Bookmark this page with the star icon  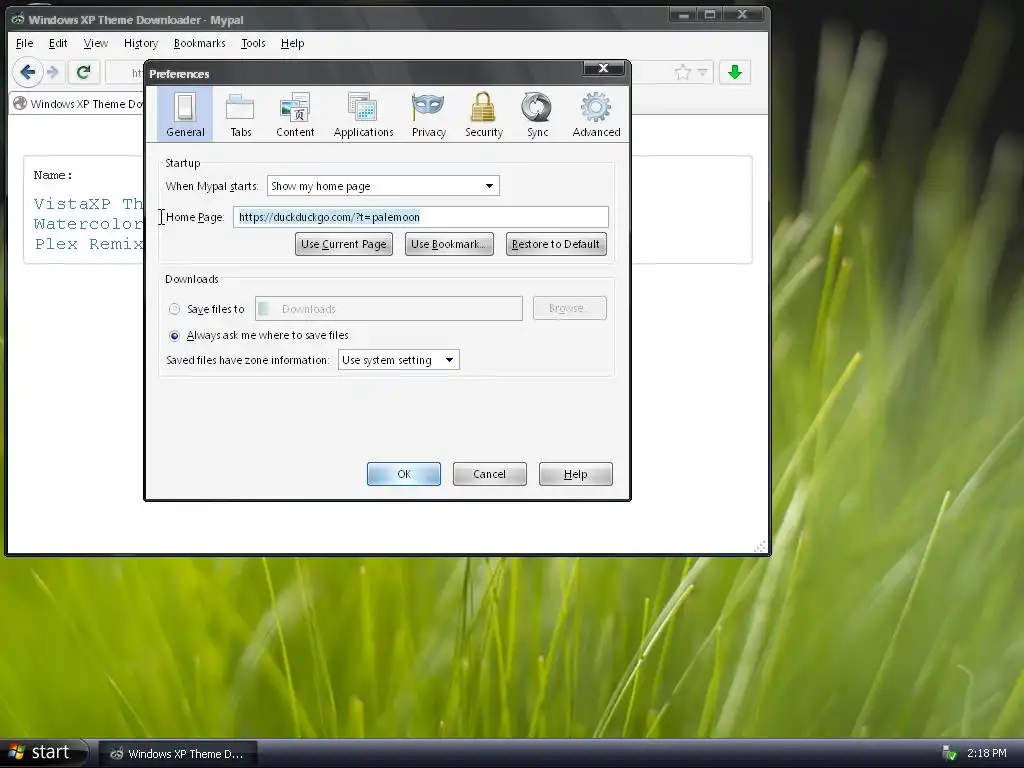pyautogui.click(x=682, y=72)
